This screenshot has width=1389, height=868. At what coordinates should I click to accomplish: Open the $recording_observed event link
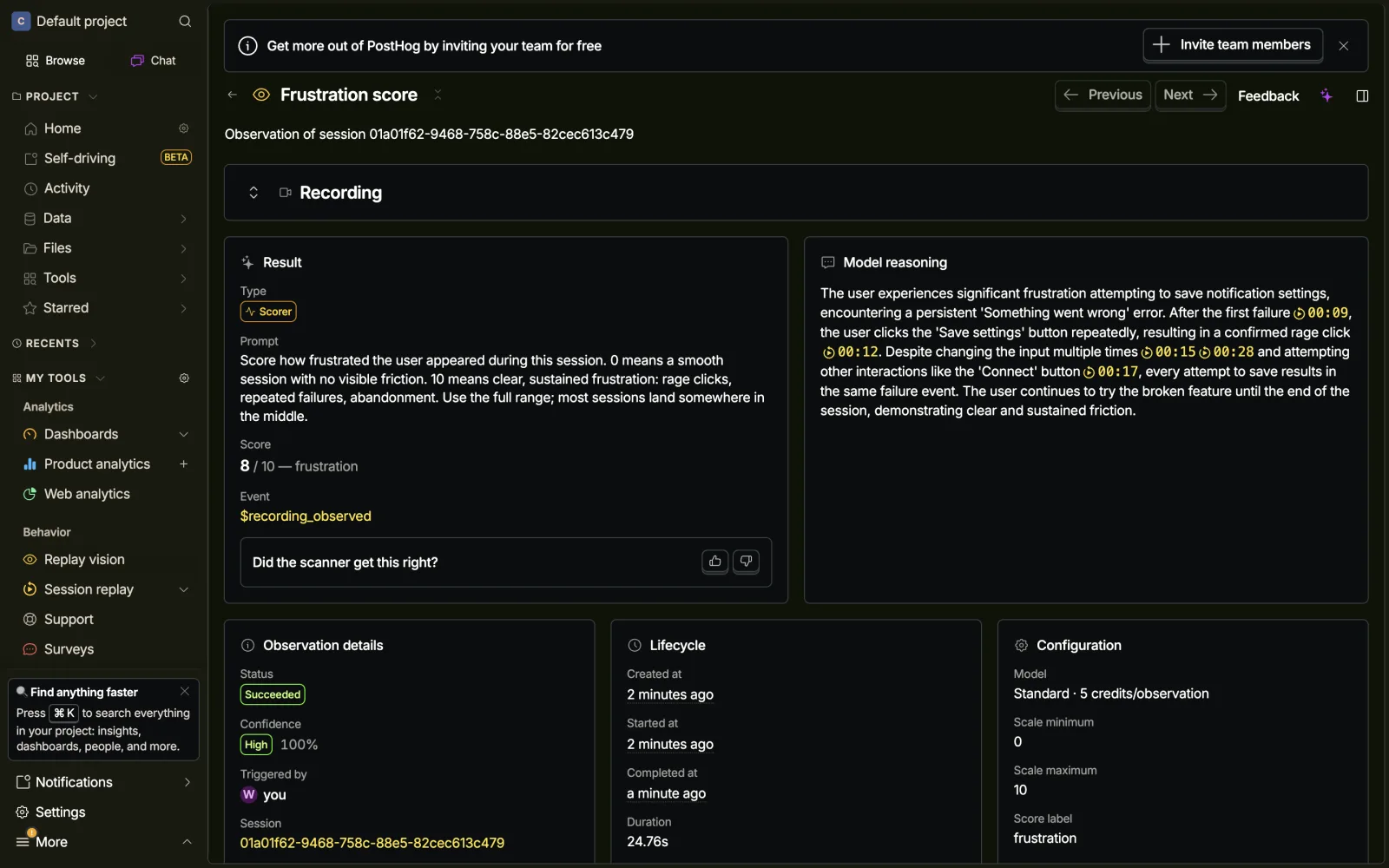coord(306,516)
